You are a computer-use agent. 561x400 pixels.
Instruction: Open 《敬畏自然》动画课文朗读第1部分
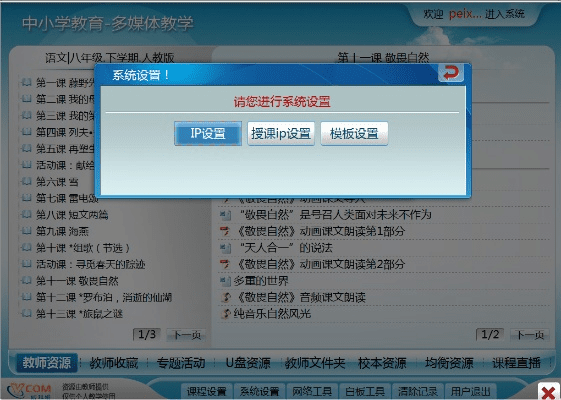[x=321, y=231]
